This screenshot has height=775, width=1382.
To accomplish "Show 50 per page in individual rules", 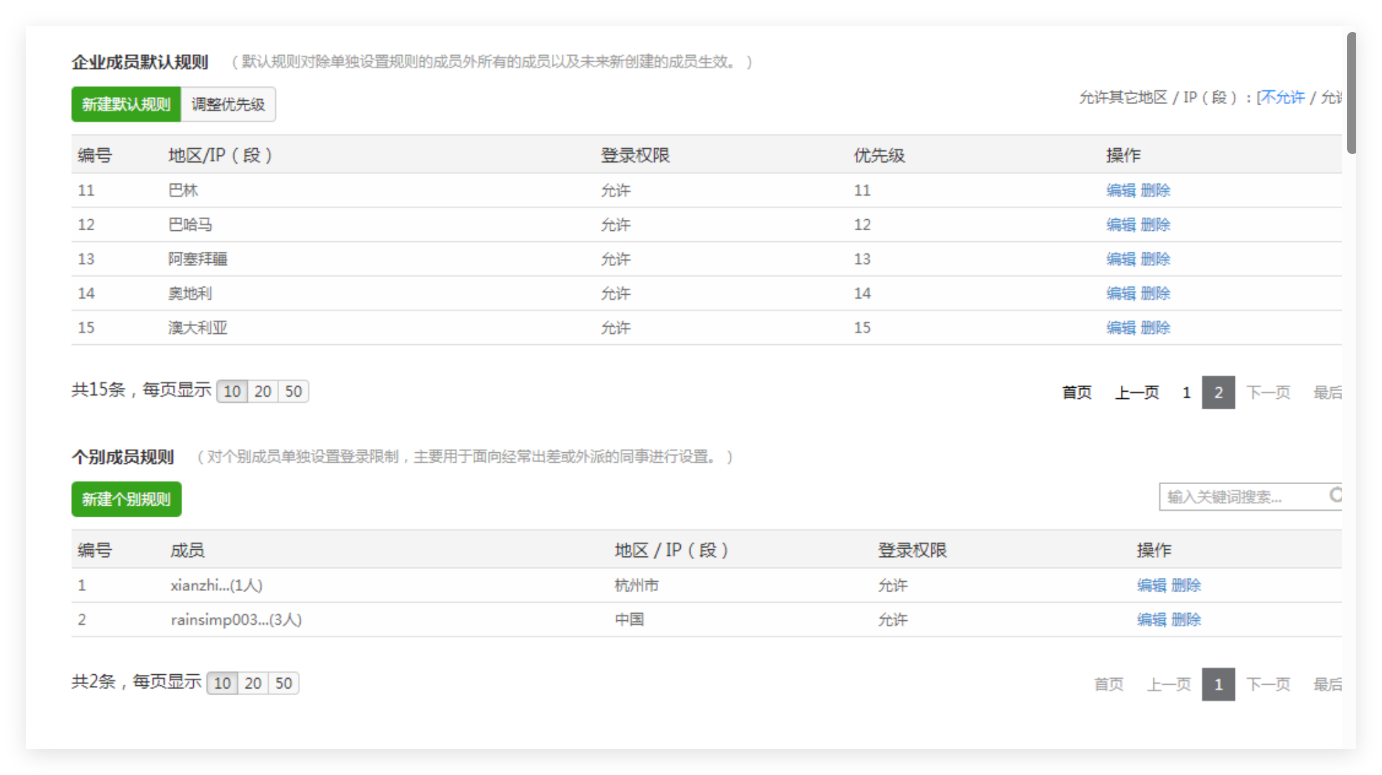I will (284, 683).
